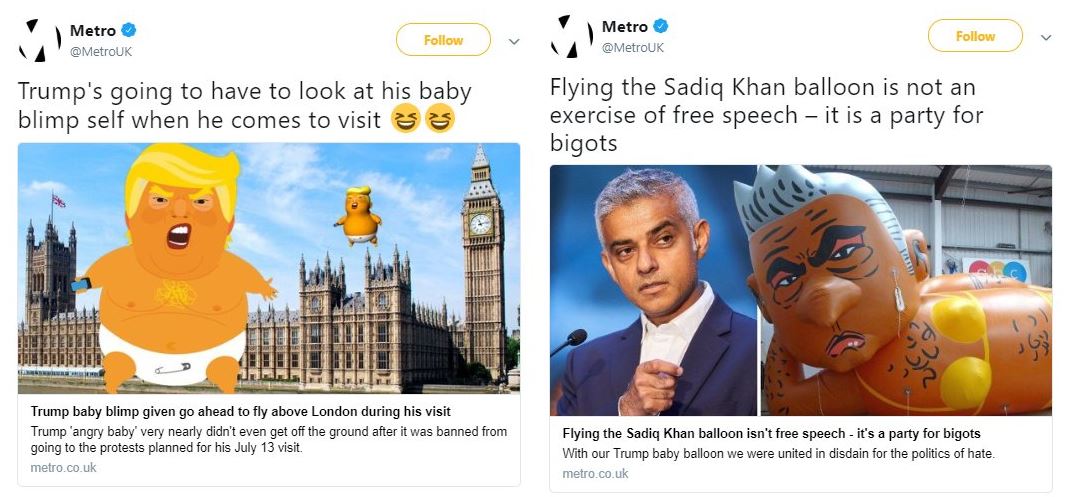Click metro.co.uk under the Sadiq Khan article

[x=595, y=473]
